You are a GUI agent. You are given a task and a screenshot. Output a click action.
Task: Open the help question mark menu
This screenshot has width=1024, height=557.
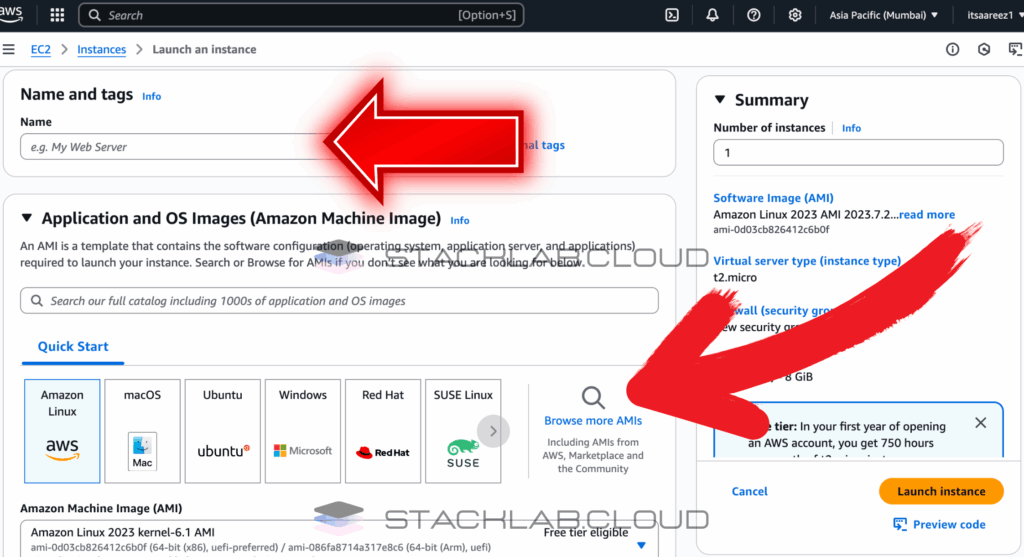[754, 15]
